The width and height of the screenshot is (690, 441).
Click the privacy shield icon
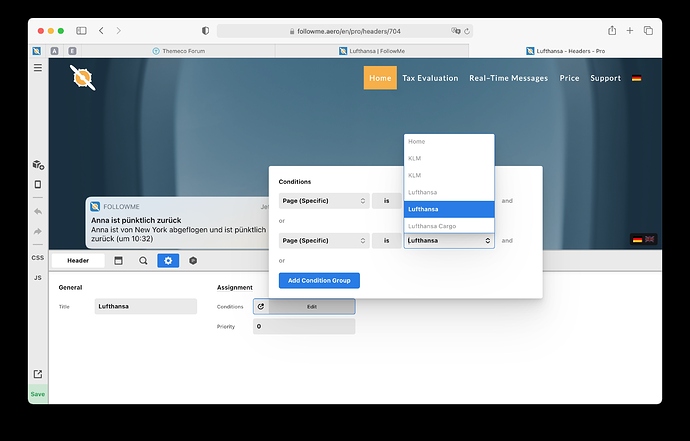click(206, 30)
